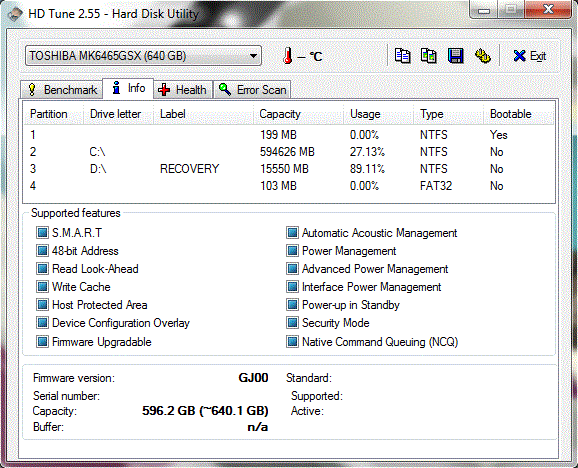This screenshot has height=468, width=578.
Task: Select the Info tab
Action: (x=128, y=88)
